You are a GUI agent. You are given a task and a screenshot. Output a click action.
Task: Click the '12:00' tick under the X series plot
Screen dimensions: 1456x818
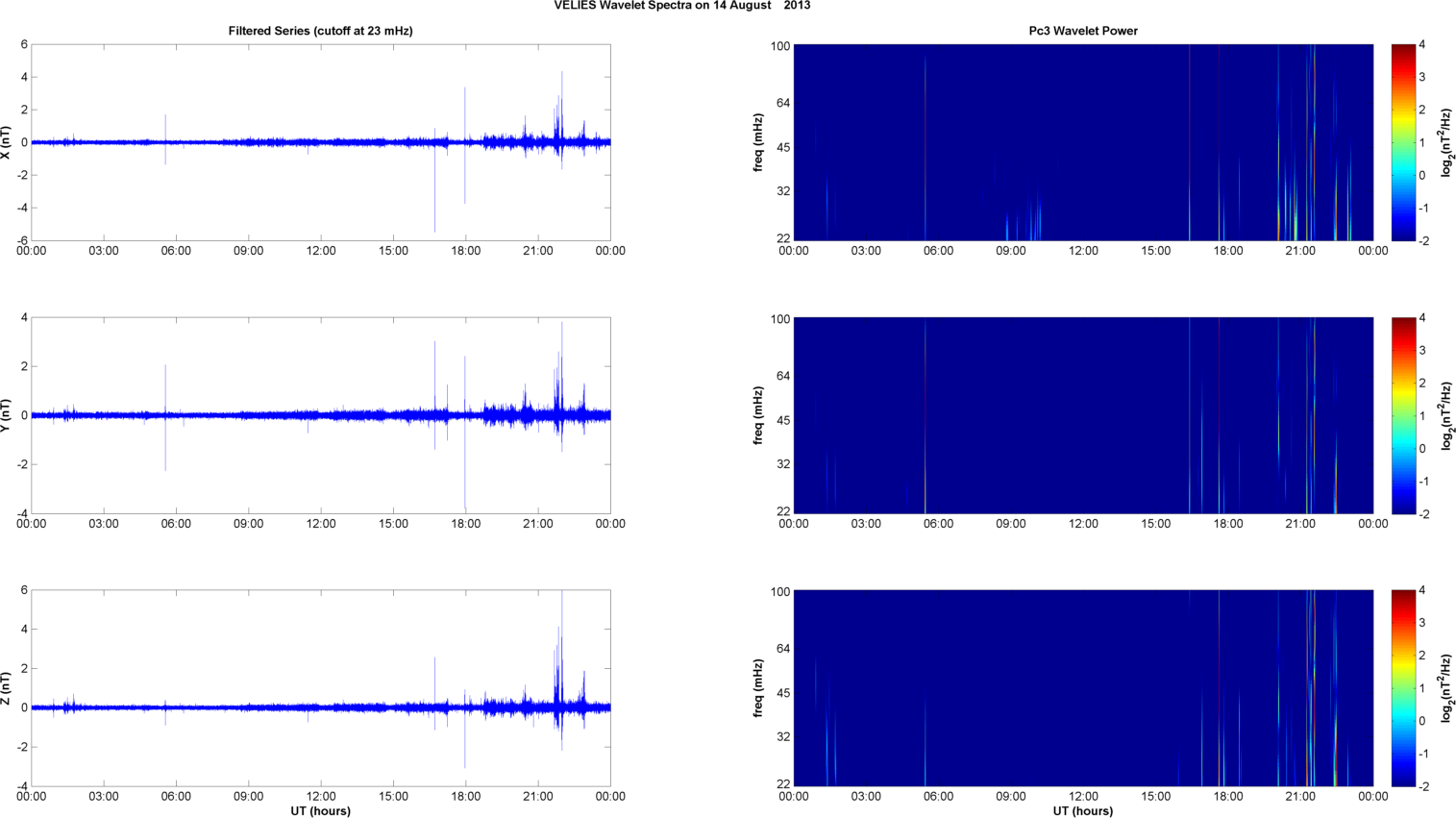tap(321, 251)
